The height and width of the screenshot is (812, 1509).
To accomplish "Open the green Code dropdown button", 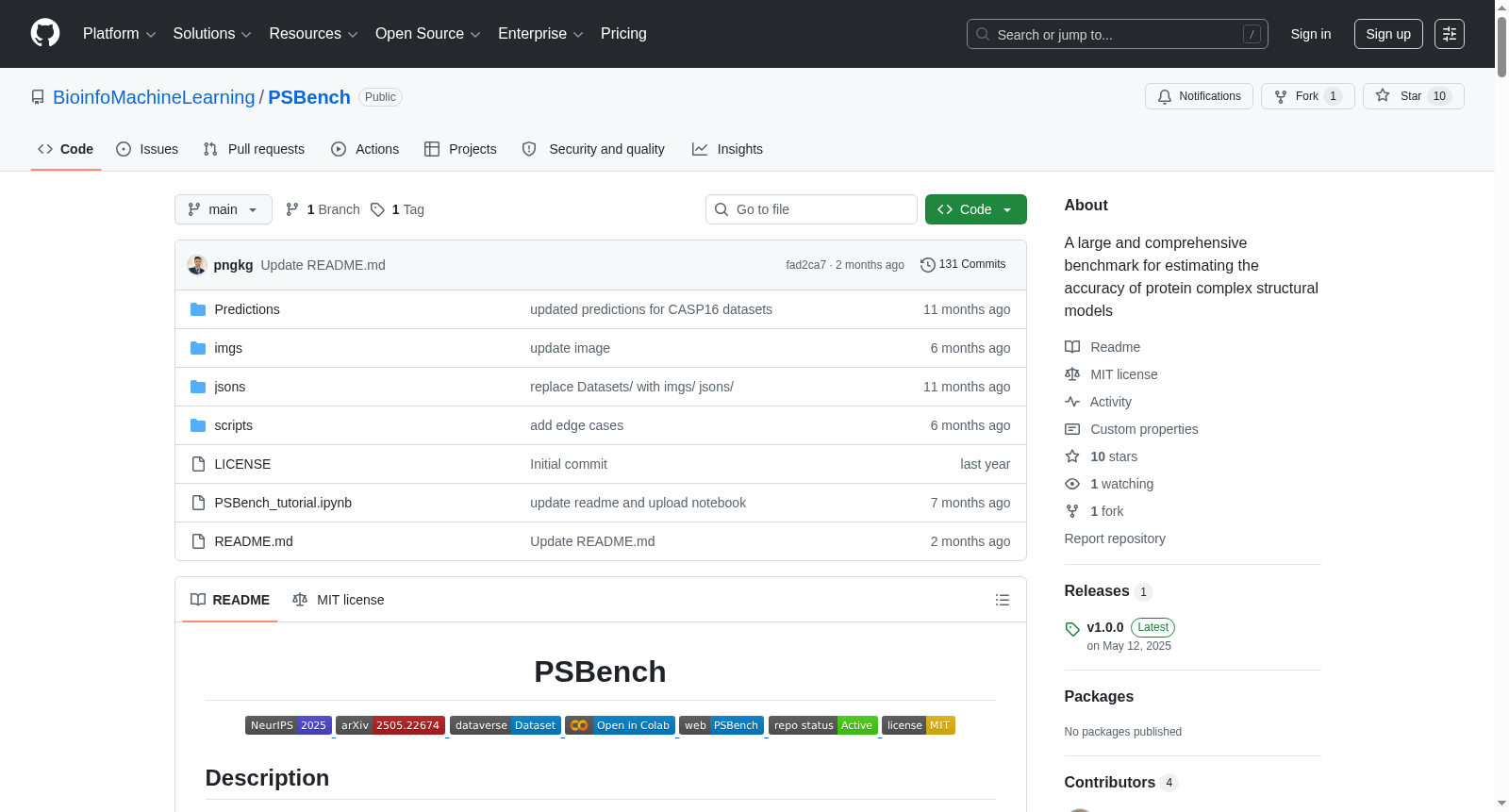I will tap(975, 209).
